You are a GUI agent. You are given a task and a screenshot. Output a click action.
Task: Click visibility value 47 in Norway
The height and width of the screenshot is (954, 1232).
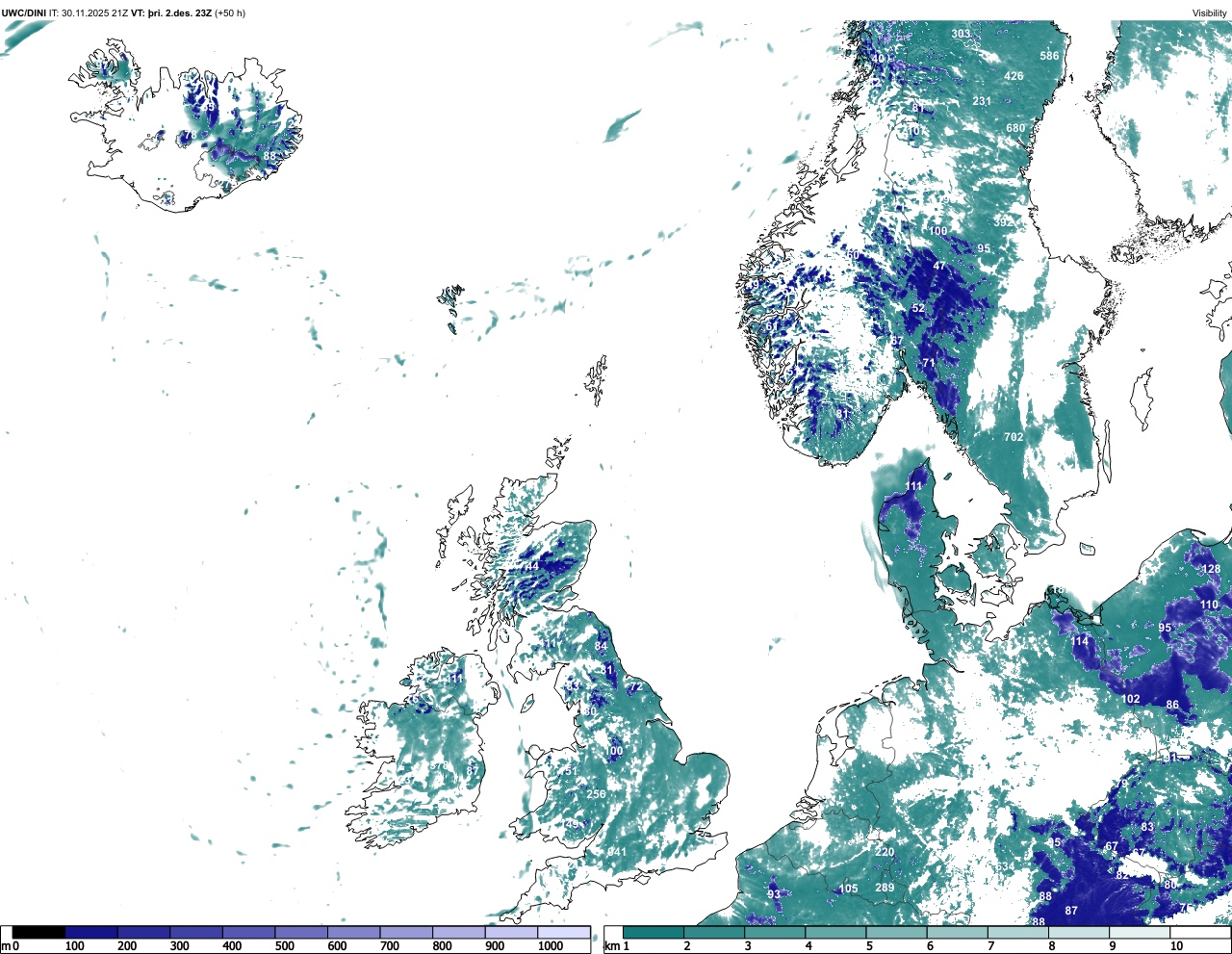[x=939, y=267]
